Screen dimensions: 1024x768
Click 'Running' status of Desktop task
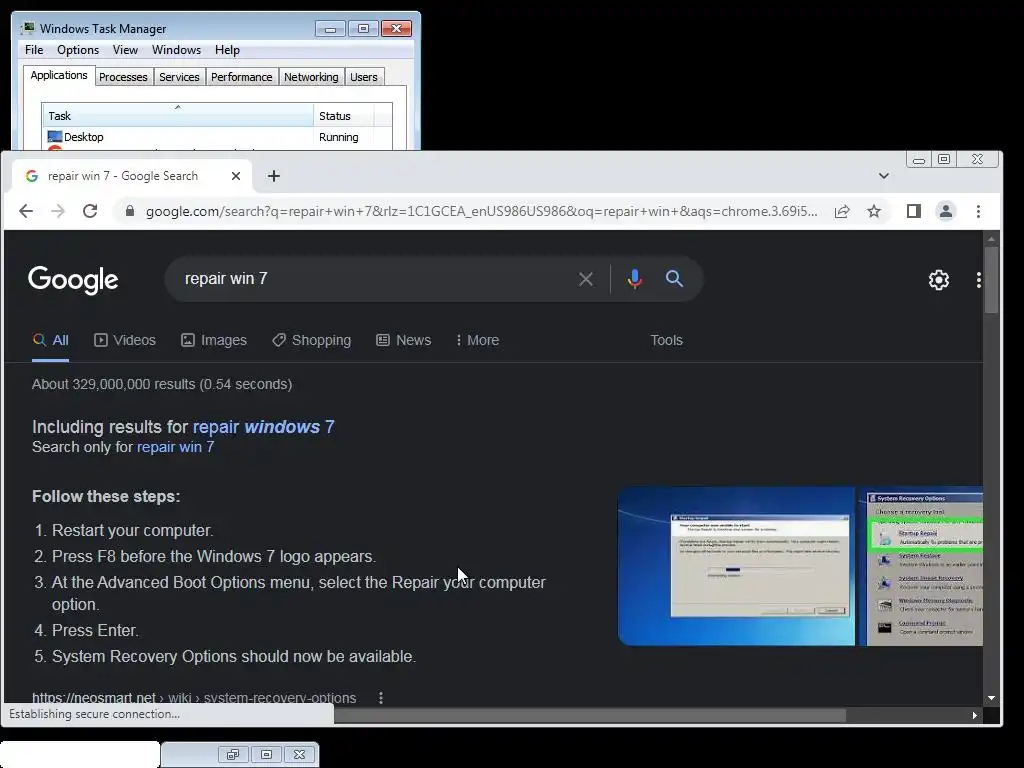(338, 137)
